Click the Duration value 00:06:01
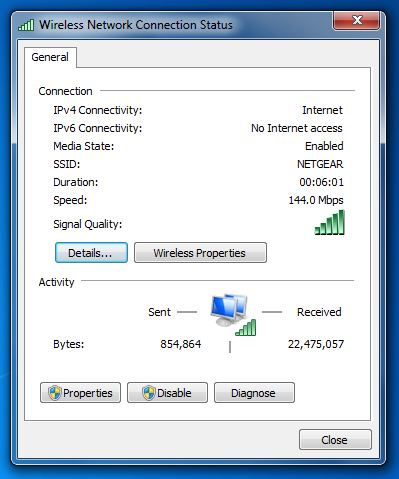Image resolution: width=399 pixels, height=479 pixels. pos(321,182)
